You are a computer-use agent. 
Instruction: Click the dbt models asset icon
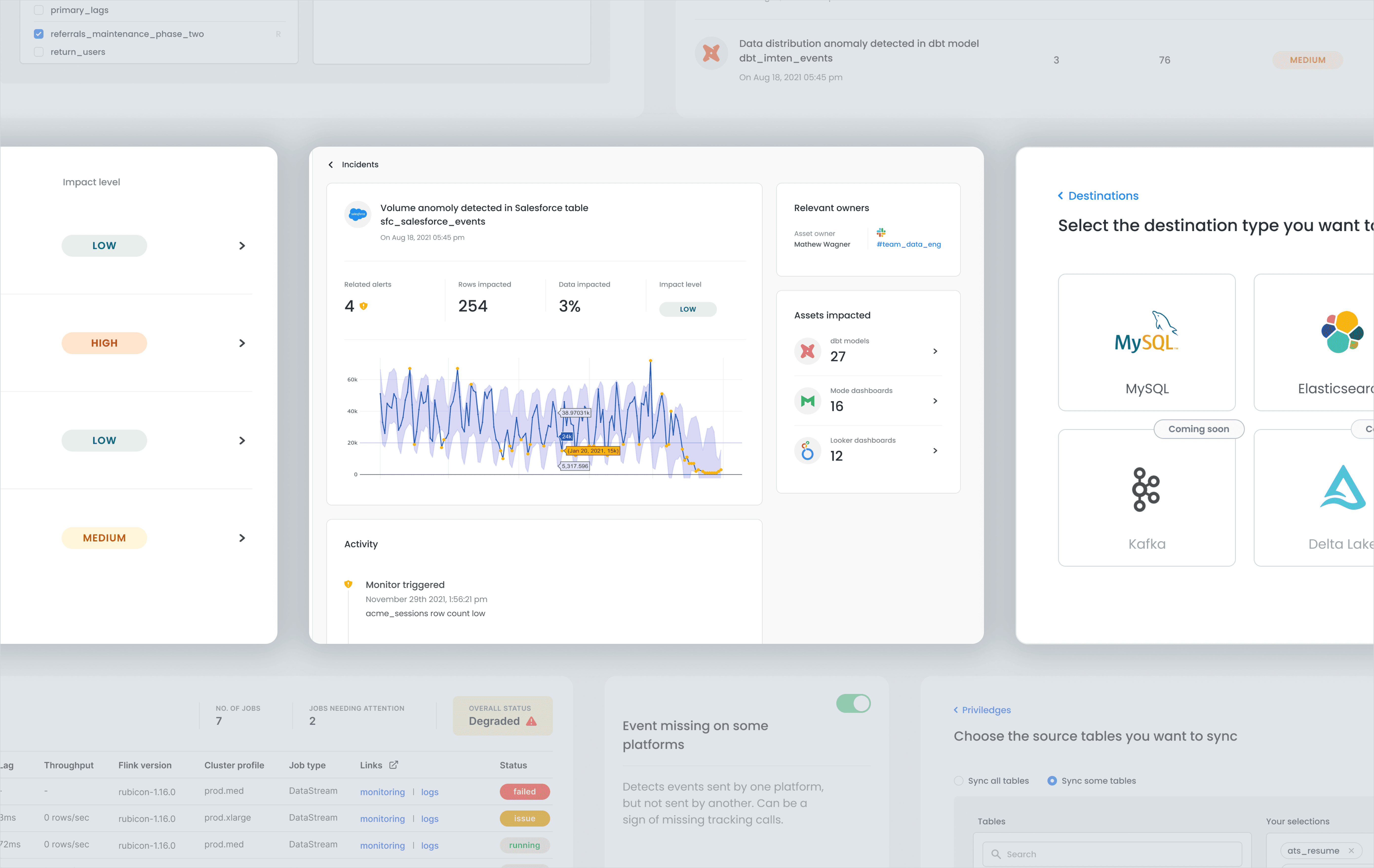click(807, 351)
